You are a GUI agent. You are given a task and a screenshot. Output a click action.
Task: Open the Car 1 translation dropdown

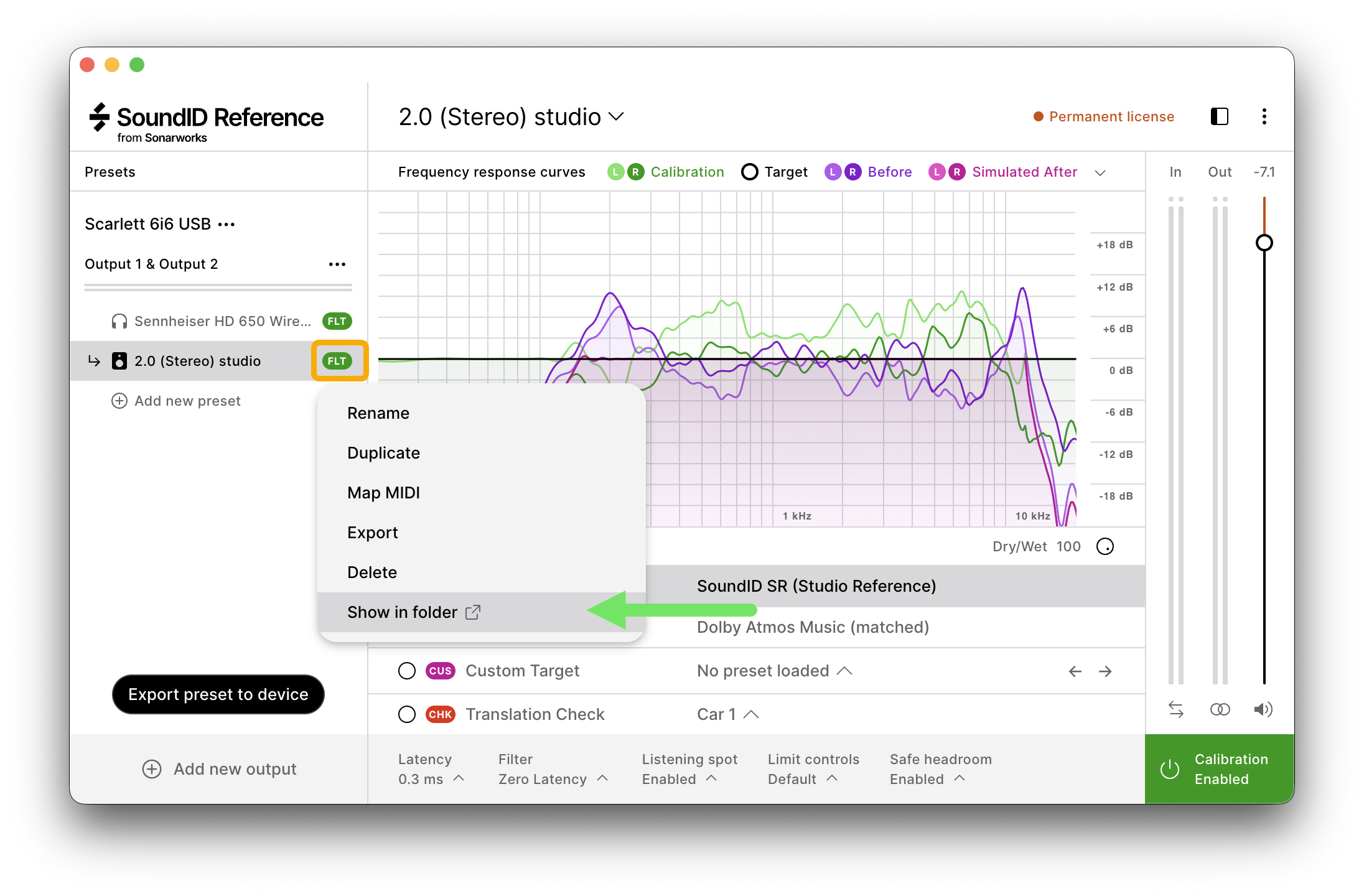click(727, 714)
